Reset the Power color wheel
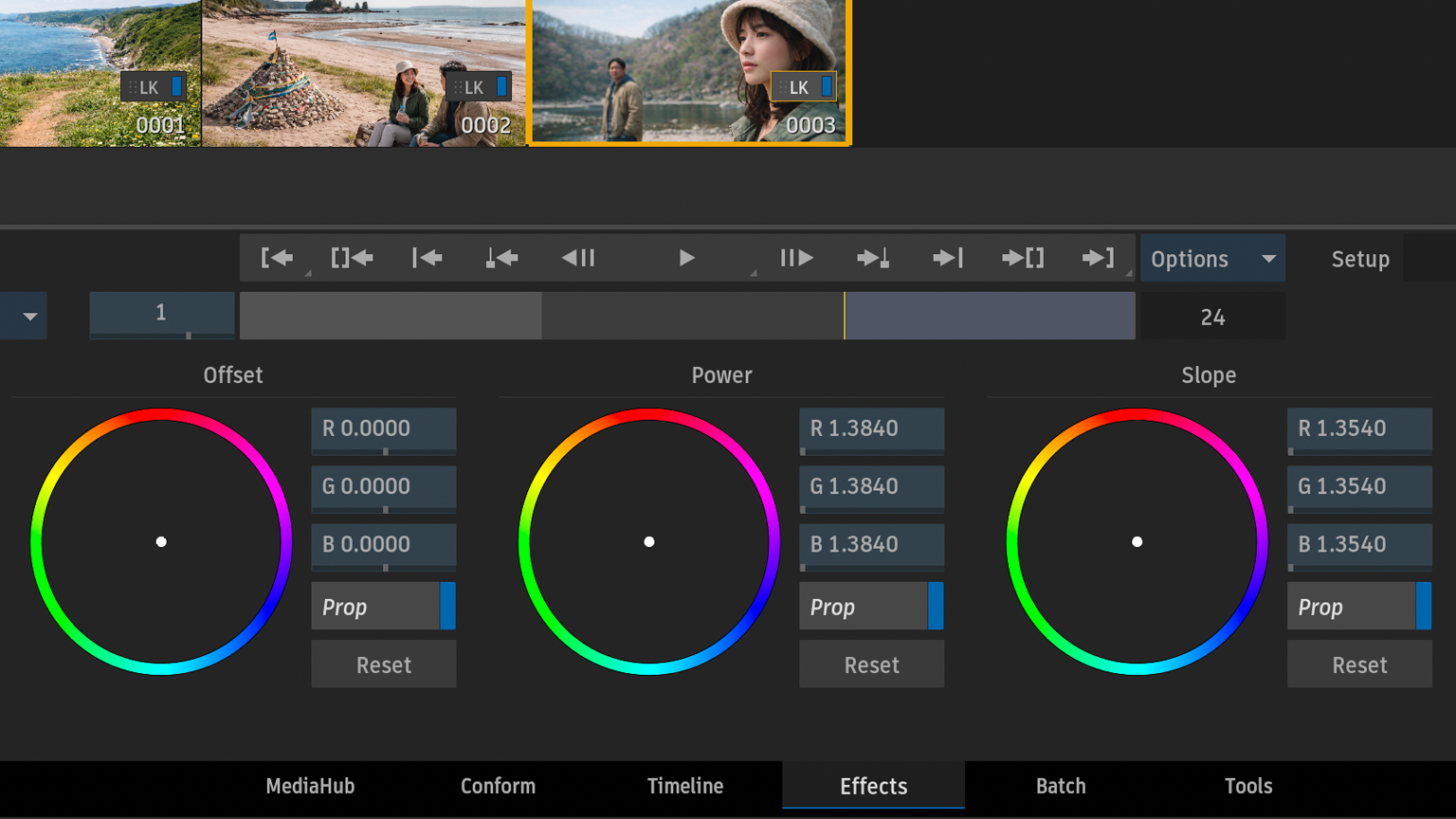This screenshot has width=1456, height=819. tap(870, 664)
